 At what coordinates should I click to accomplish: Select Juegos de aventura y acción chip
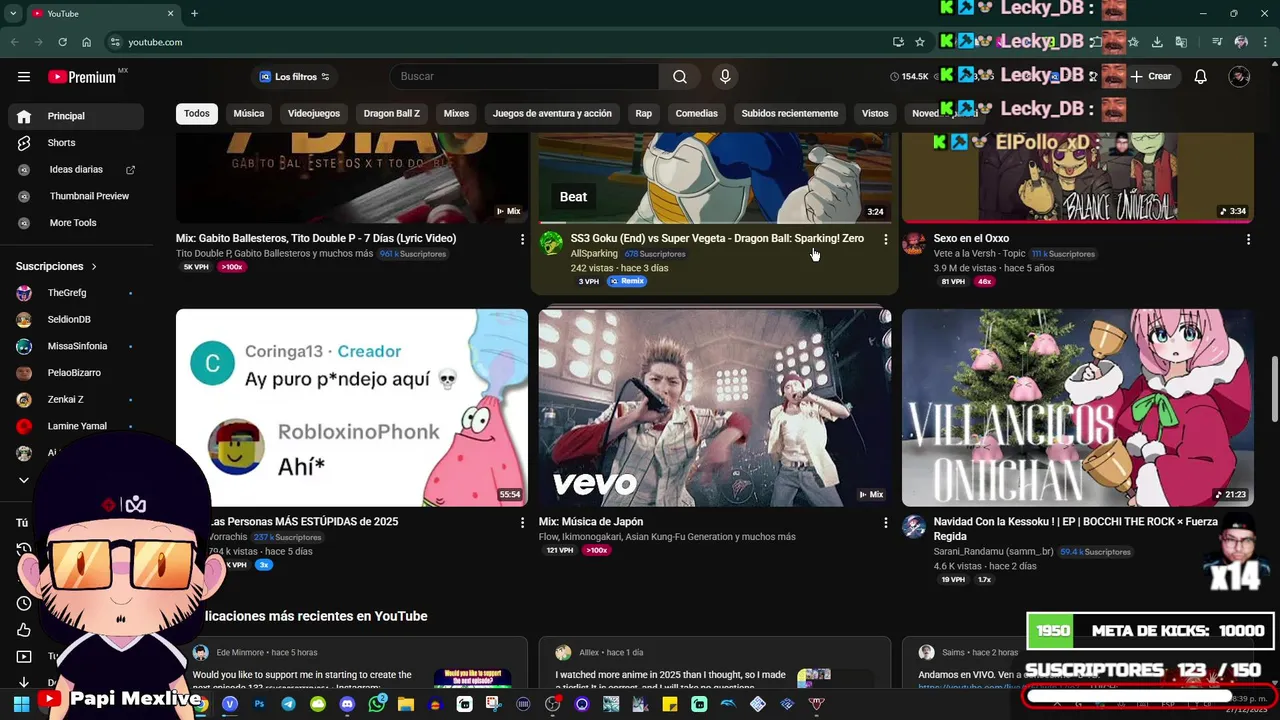(x=552, y=113)
